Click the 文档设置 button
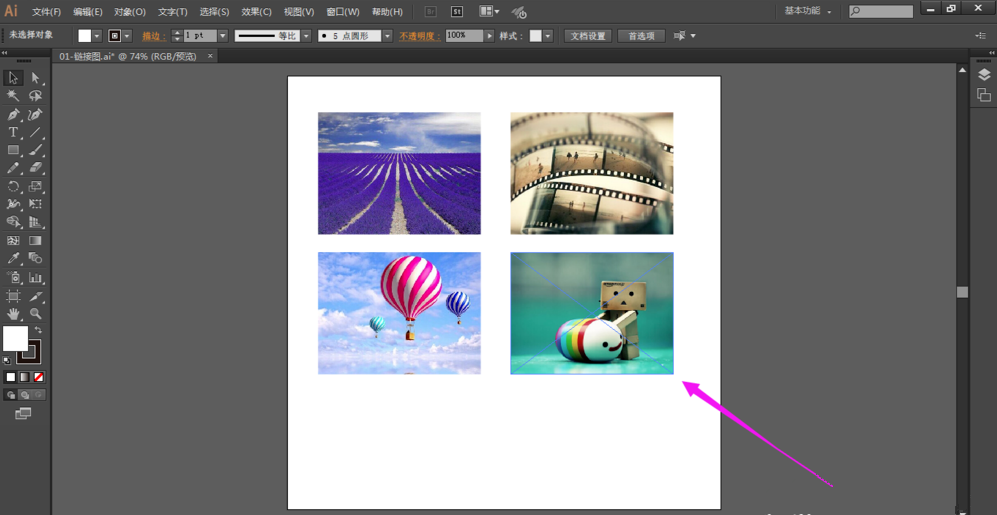Viewport: 997px width, 515px height. (588, 36)
